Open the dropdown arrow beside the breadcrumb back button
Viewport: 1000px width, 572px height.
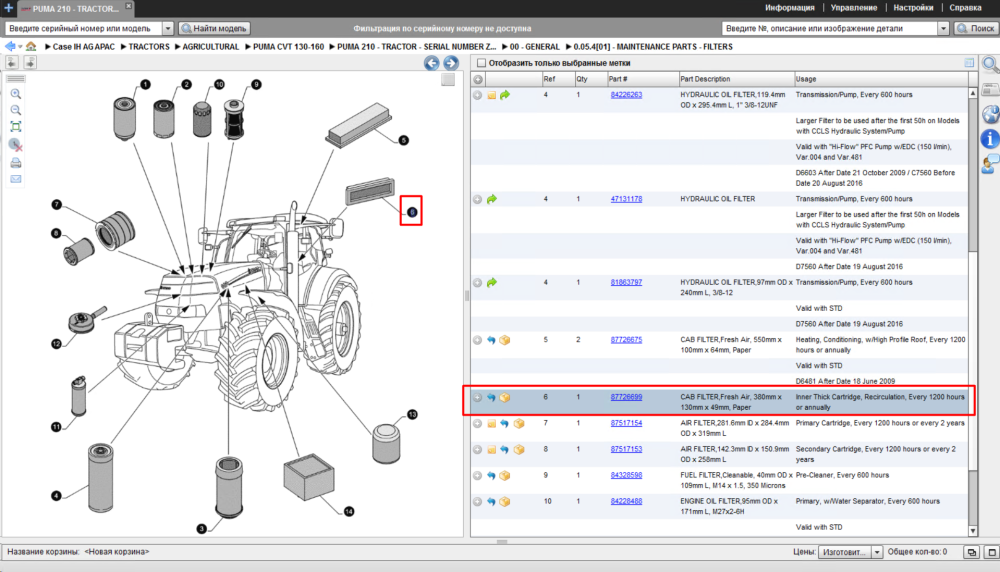(20, 47)
